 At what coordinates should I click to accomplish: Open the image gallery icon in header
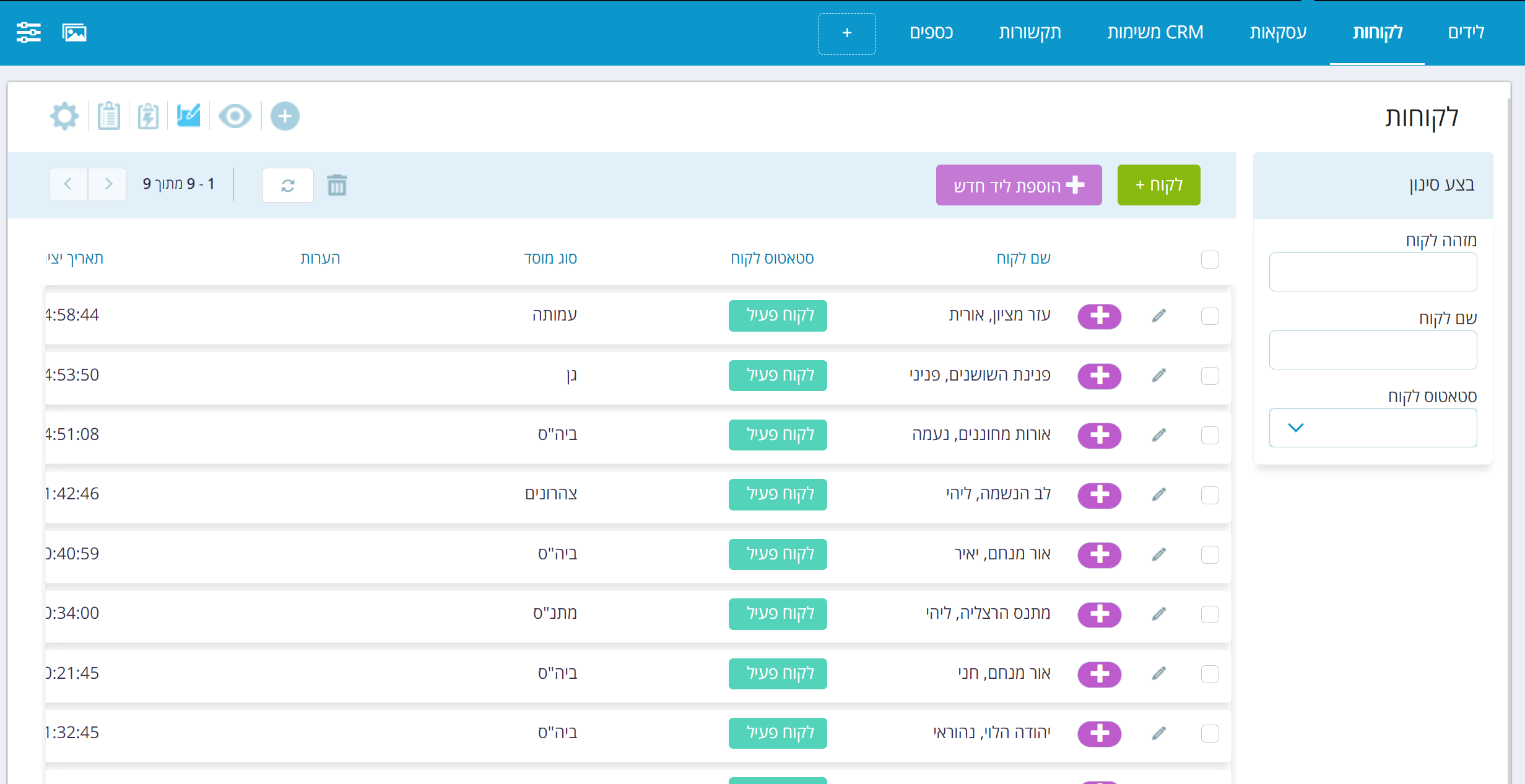(x=74, y=32)
